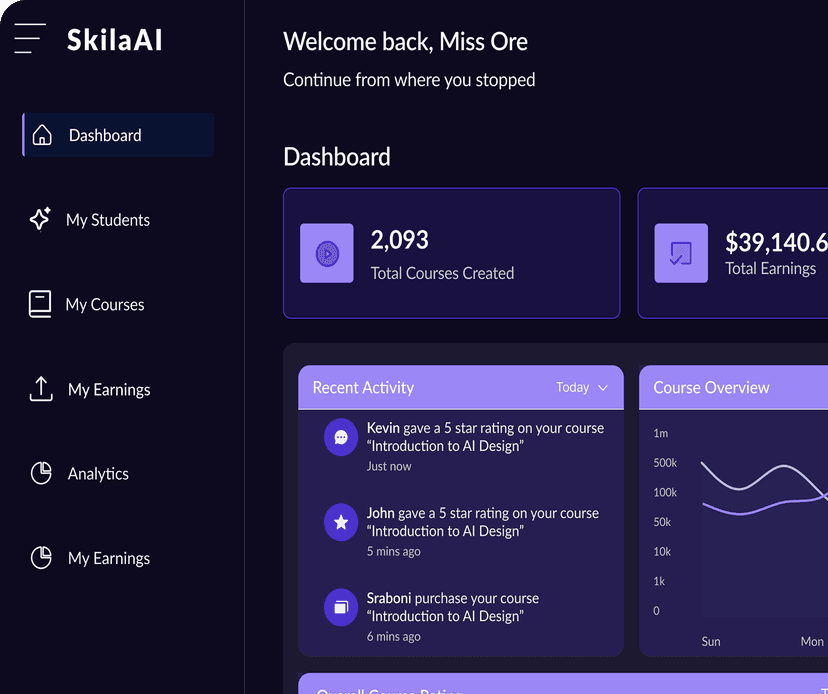The width and height of the screenshot is (828, 694).
Task: Click the My Students sparkle icon
Action: (40, 219)
